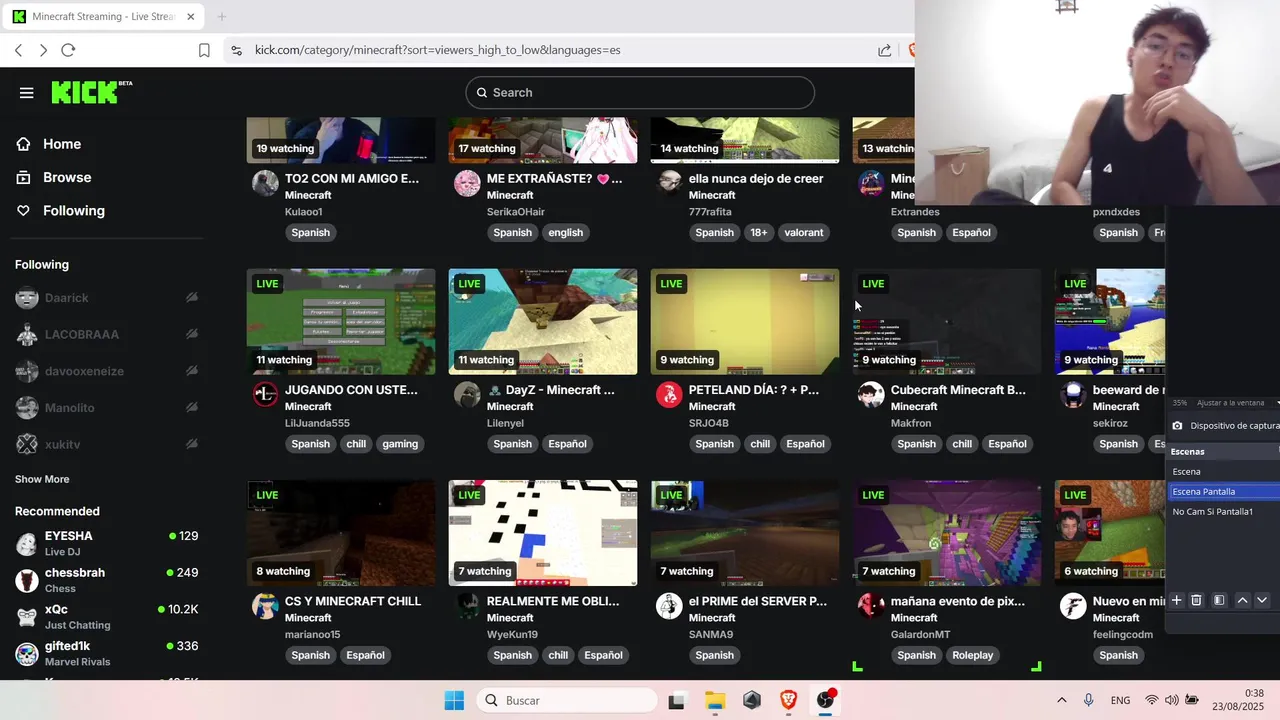Open CS Y MINECRAFT CHILL thumbnail

coord(341,533)
